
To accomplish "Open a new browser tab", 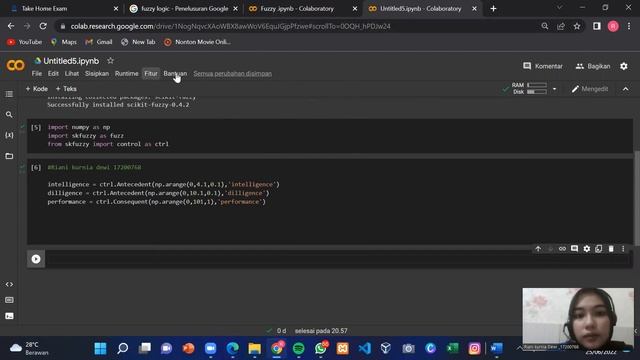I will tap(493, 9).
